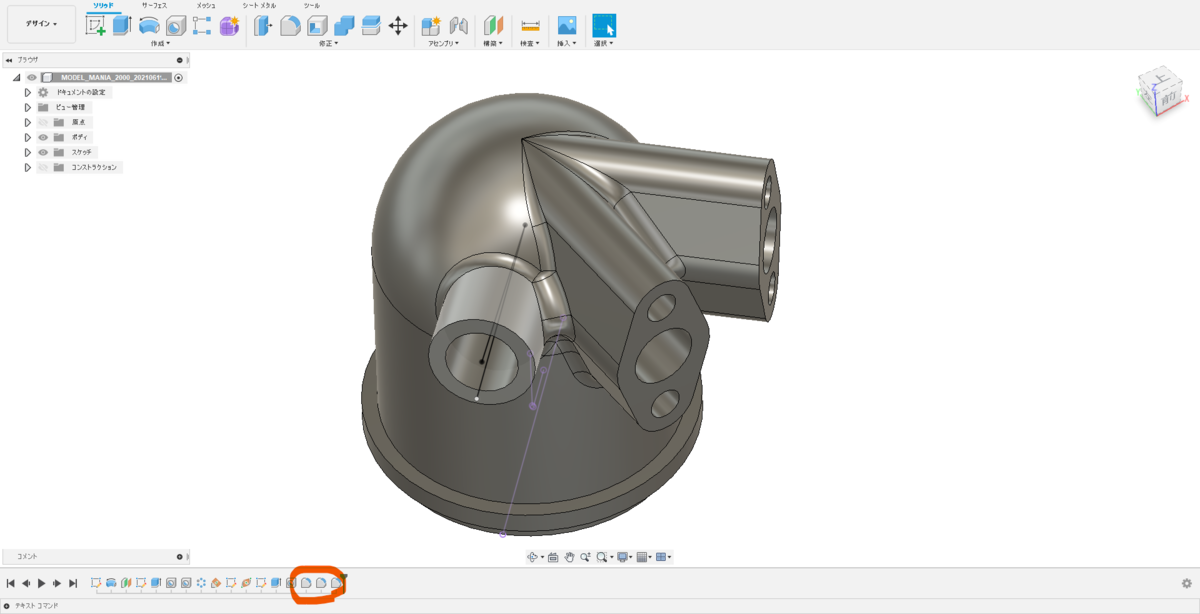The image size is (1200, 614).
Task: Activate the root component radio button
Action: [x=178, y=77]
